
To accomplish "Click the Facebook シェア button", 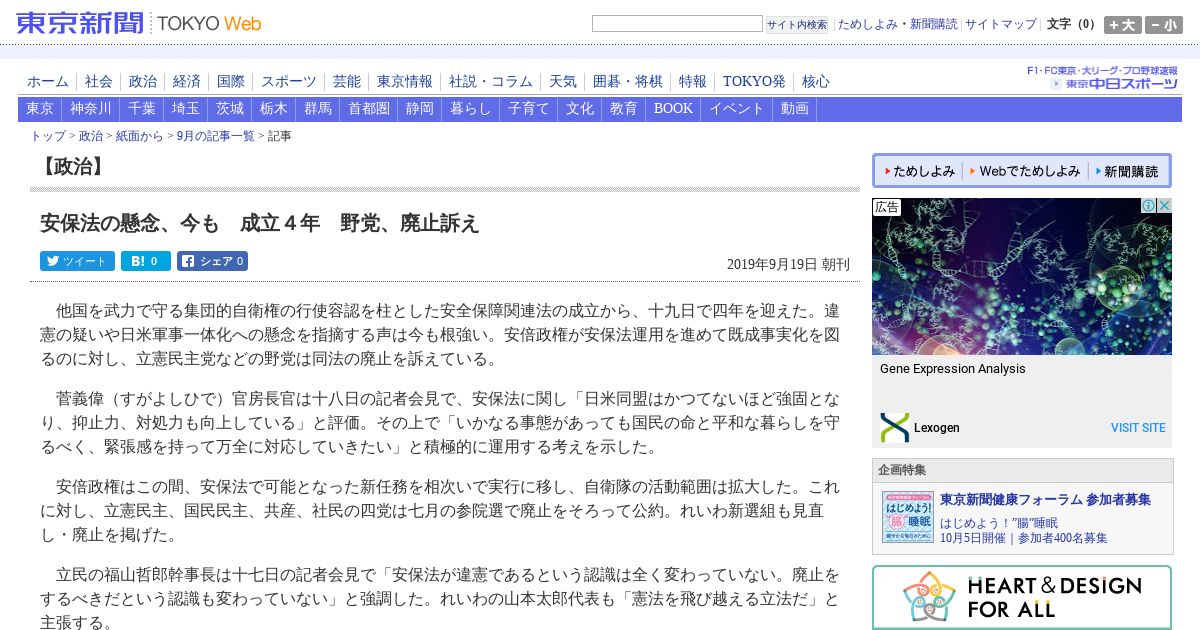I will (x=212, y=261).
